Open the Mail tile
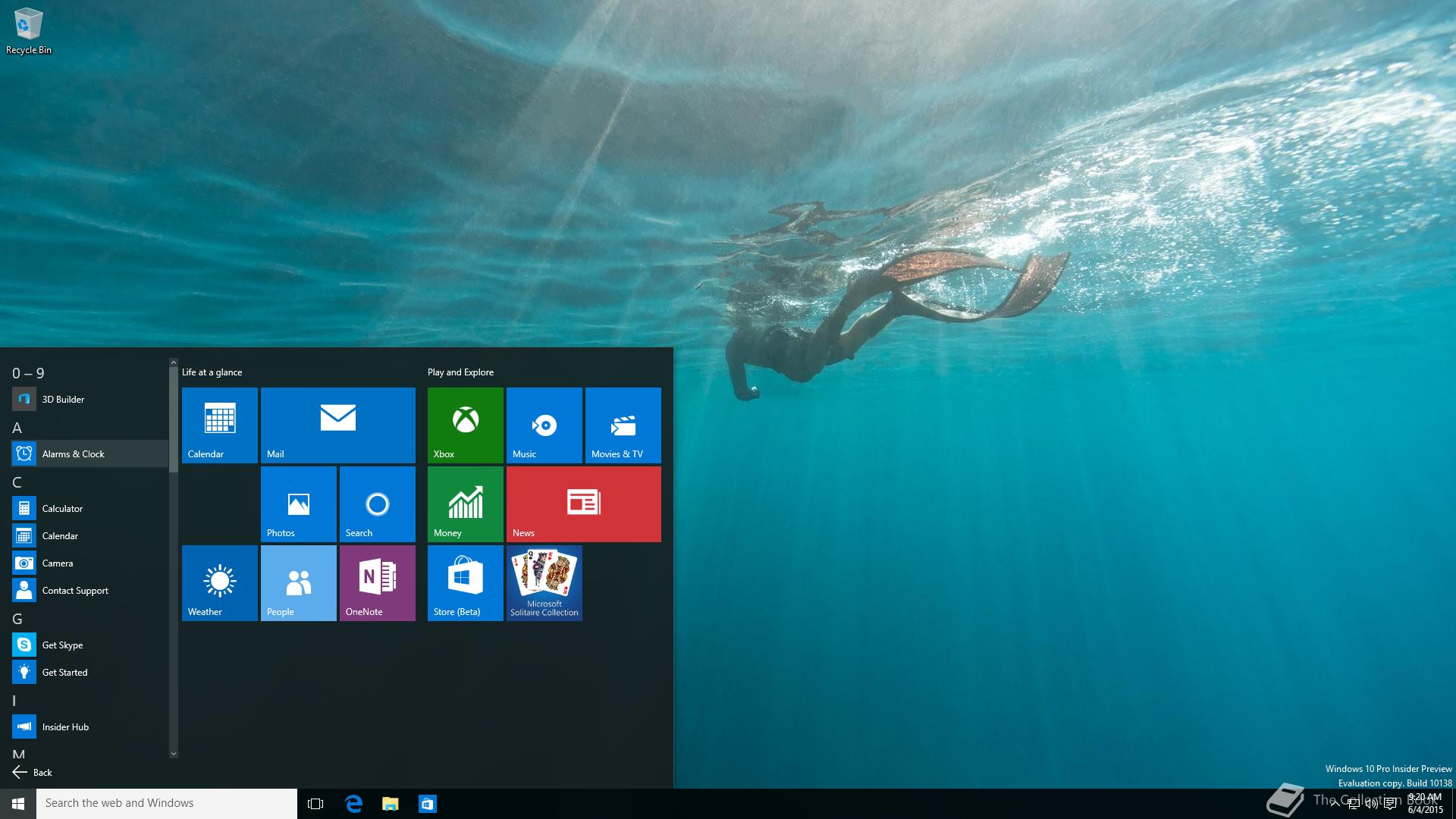The image size is (1456, 819). pyautogui.click(x=338, y=425)
